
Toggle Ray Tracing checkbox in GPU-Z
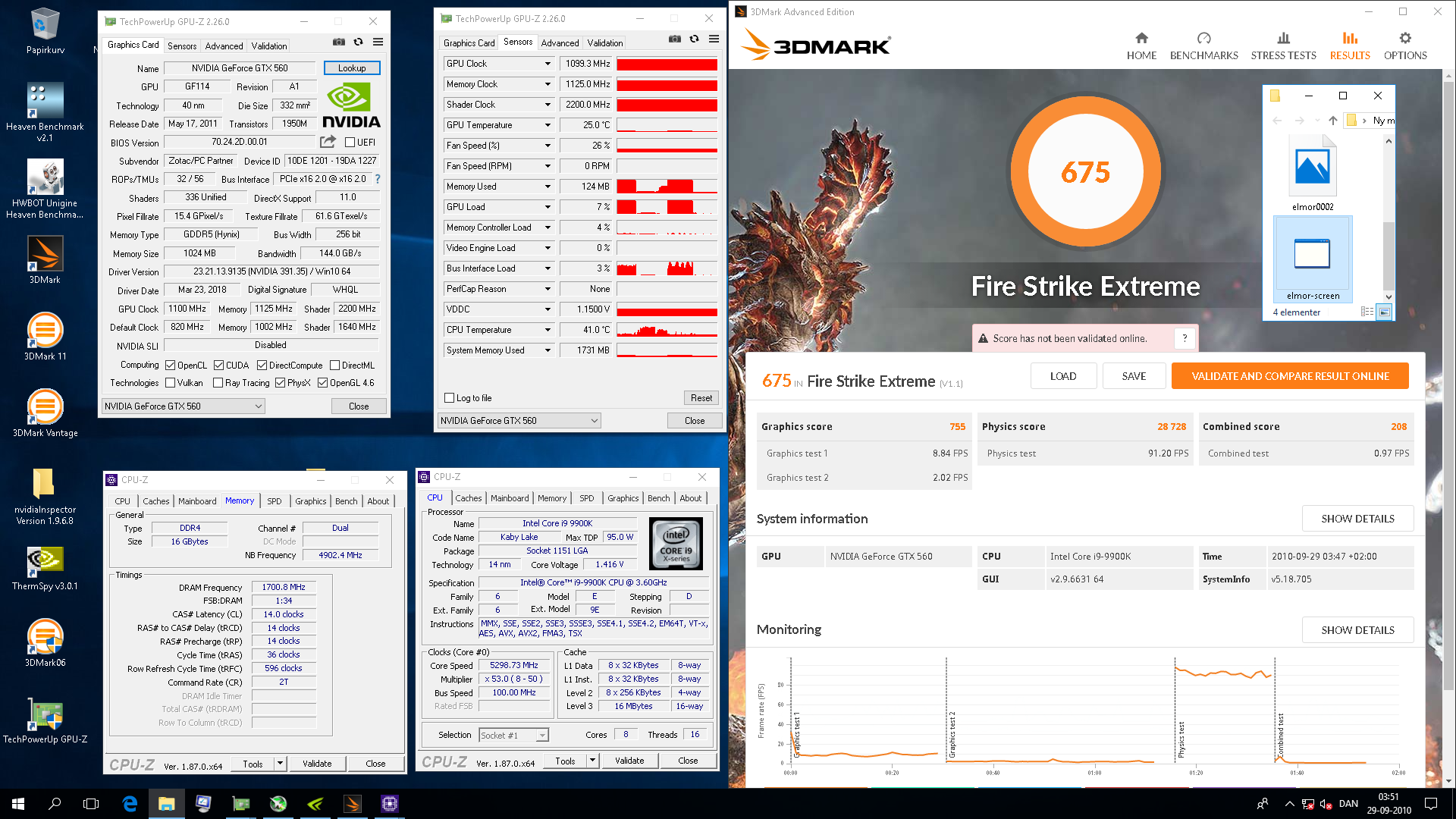218,383
